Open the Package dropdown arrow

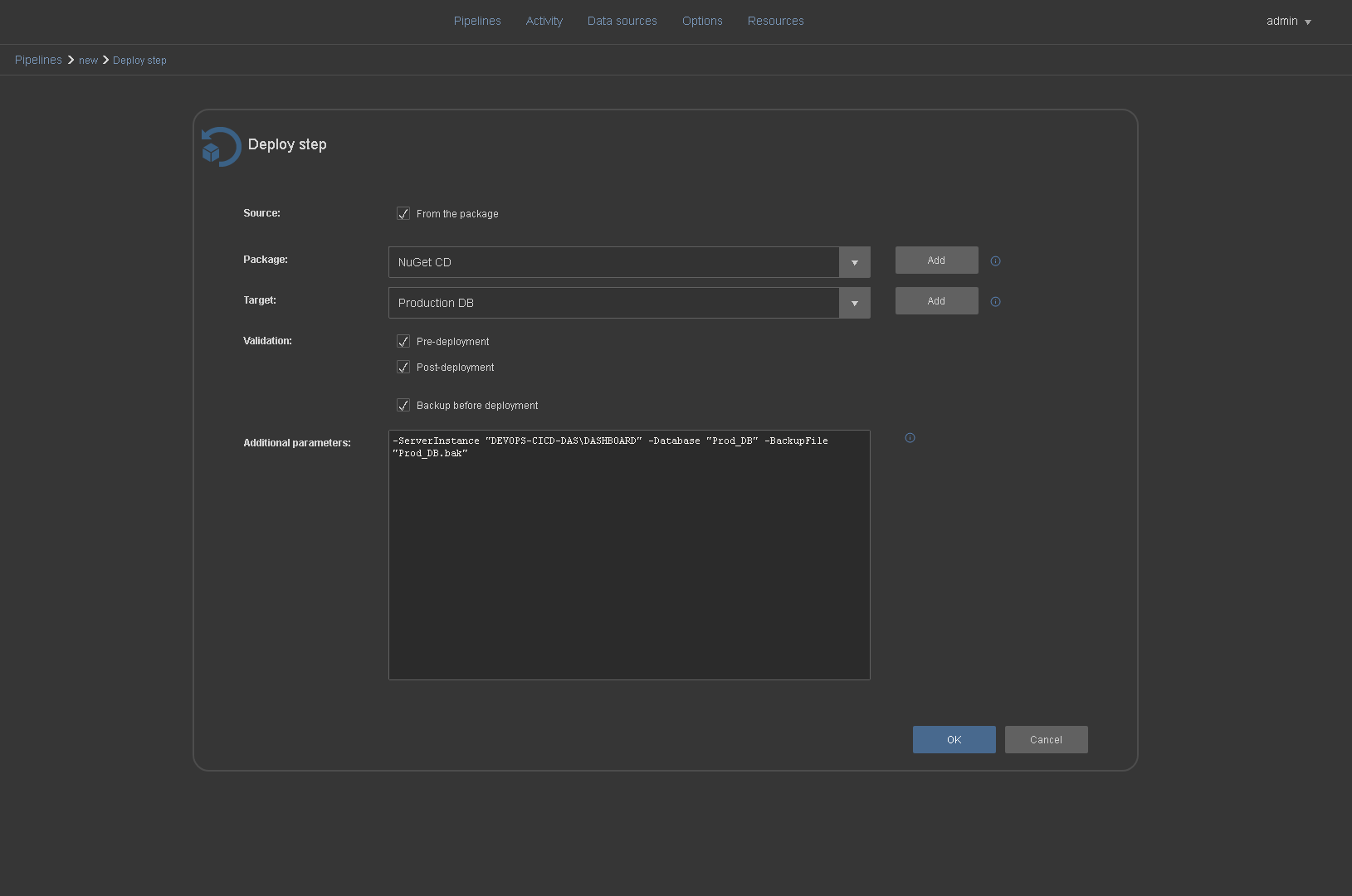click(854, 262)
